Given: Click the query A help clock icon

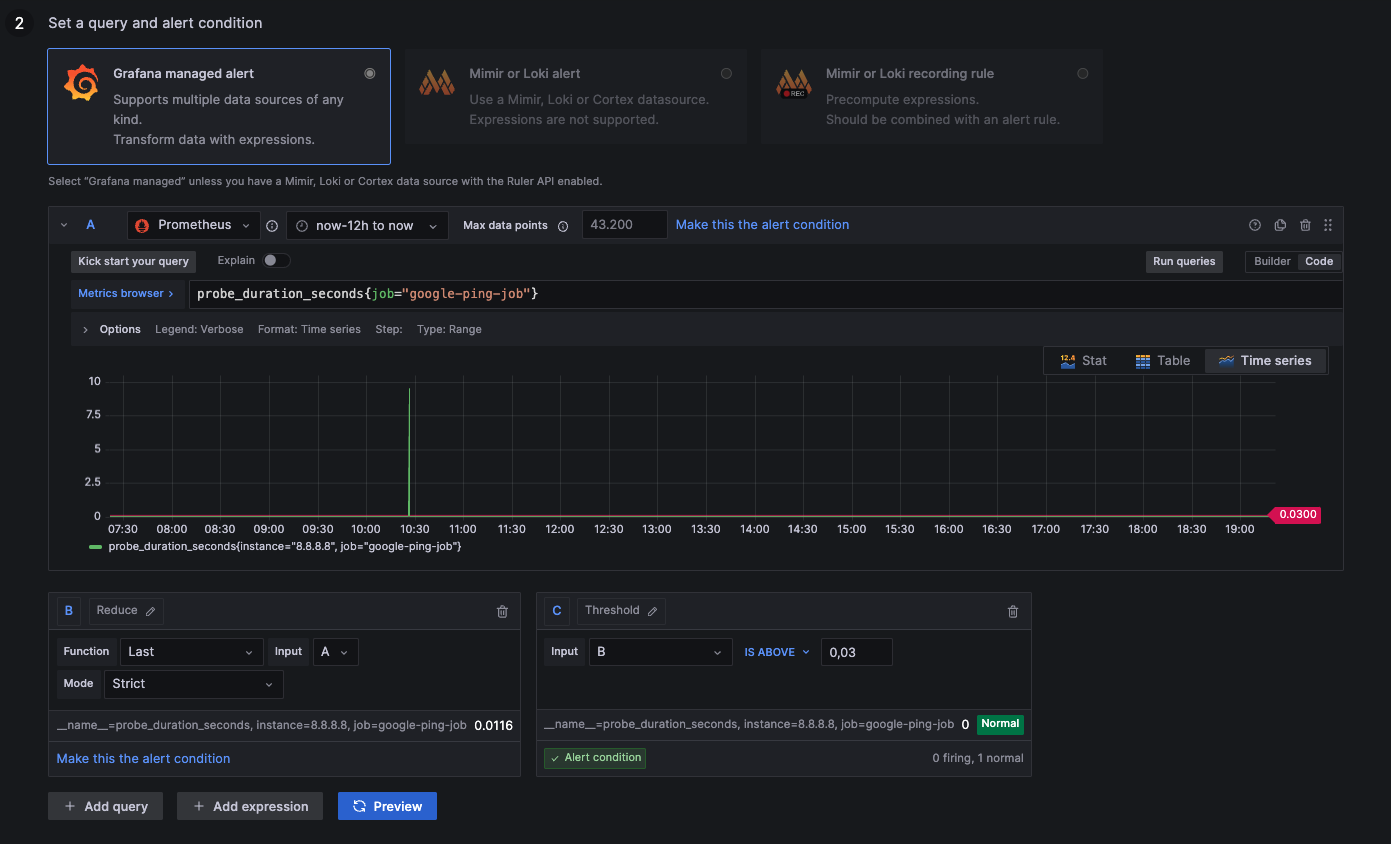Looking at the screenshot, I should 1255,225.
